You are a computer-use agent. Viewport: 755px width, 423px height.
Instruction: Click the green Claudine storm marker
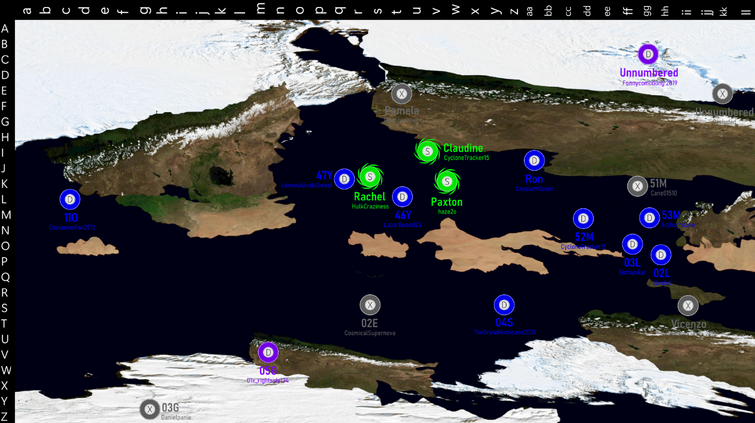click(427, 151)
